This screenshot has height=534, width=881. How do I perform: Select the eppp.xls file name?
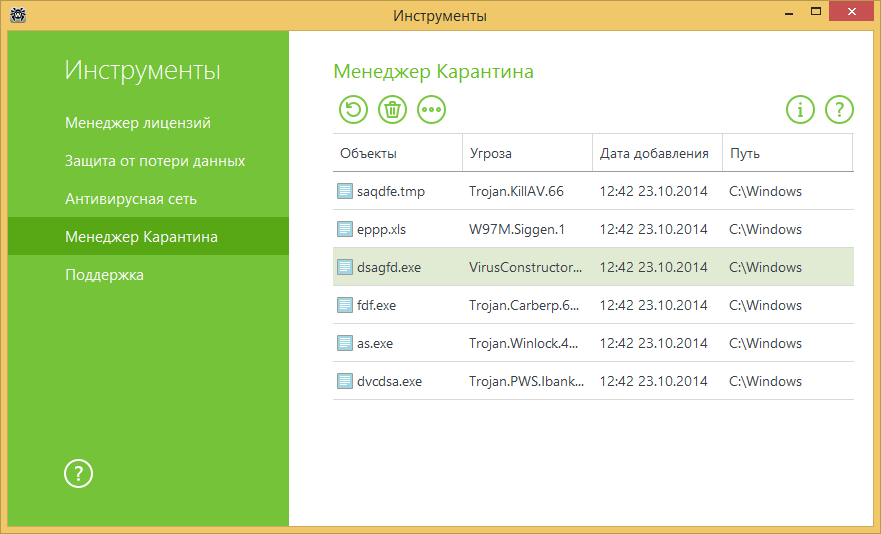coord(381,230)
